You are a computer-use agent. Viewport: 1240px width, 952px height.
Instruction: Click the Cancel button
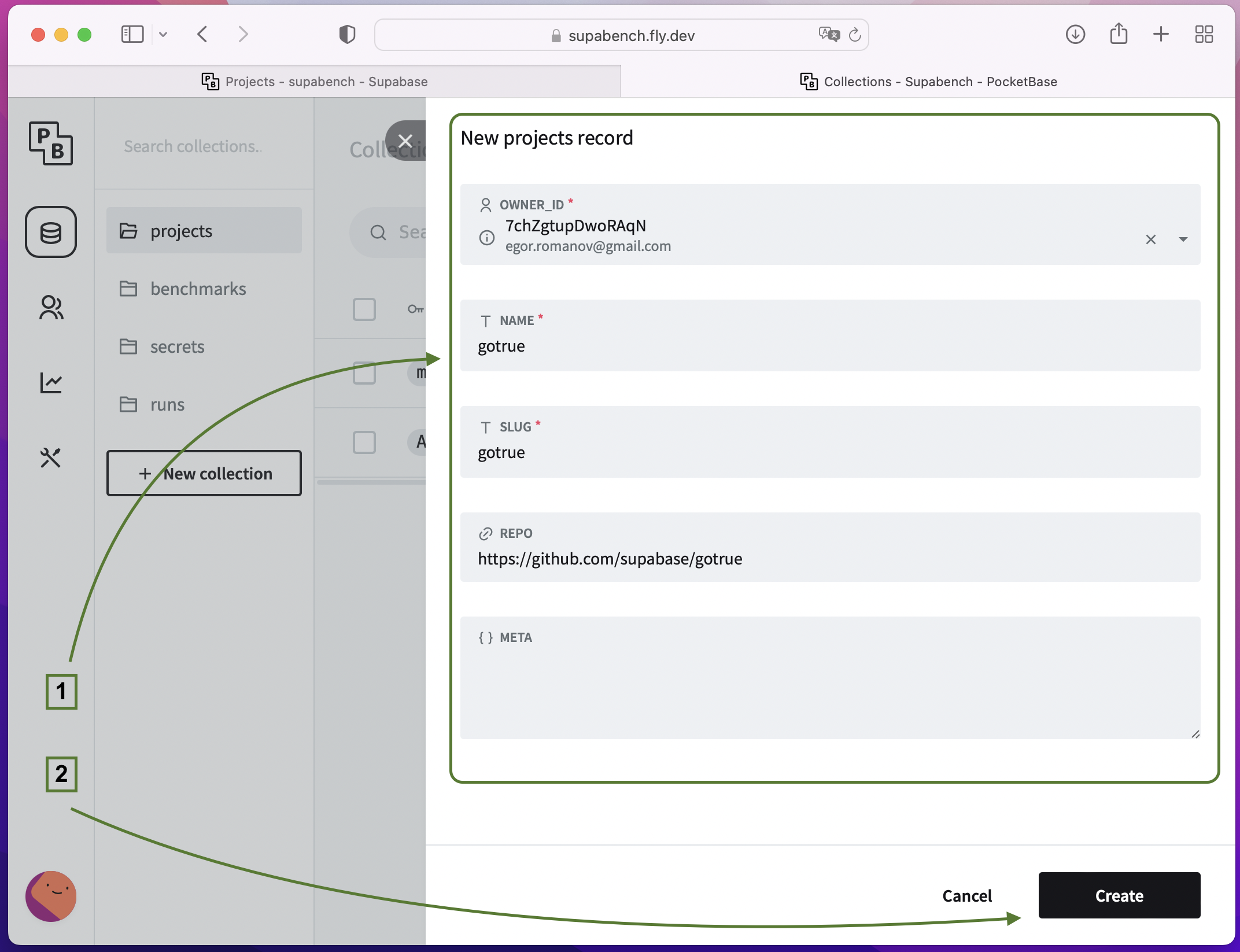point(967,895)
